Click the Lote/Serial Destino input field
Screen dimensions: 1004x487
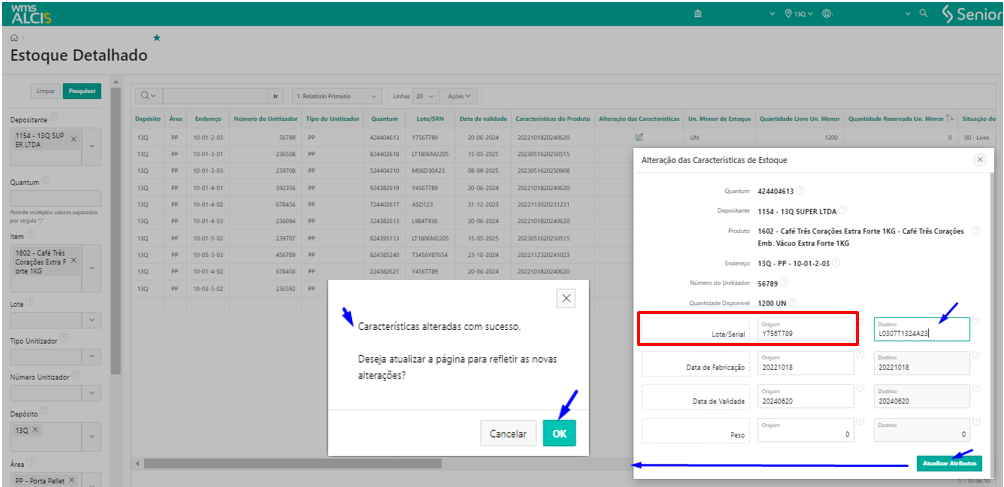[x=921, y=333]
